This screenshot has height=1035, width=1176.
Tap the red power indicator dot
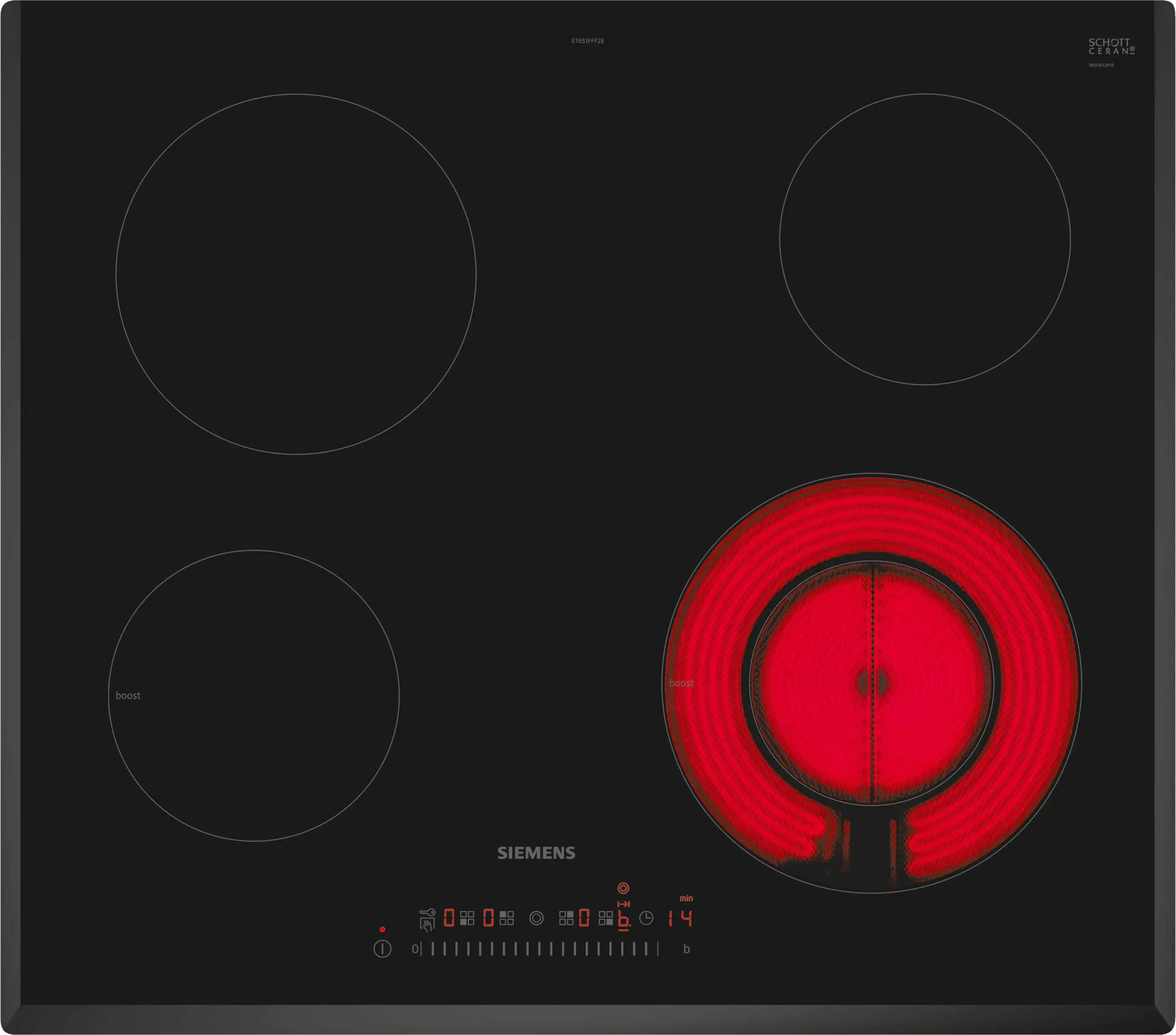click(383, 929)
